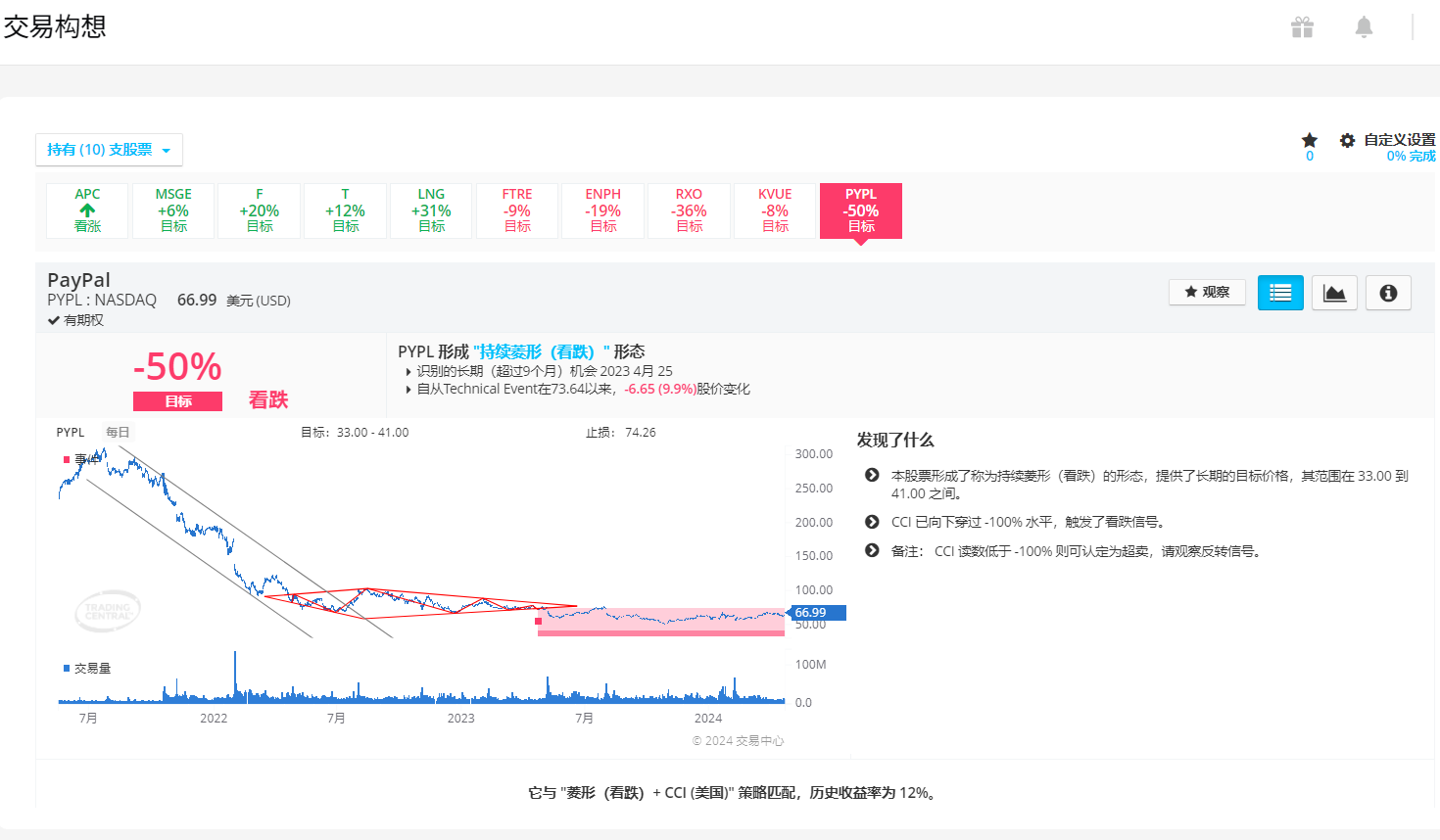This screenshot has height=840, width=1440.
Task: Click the 交易构想 page title
Action: 55,26
